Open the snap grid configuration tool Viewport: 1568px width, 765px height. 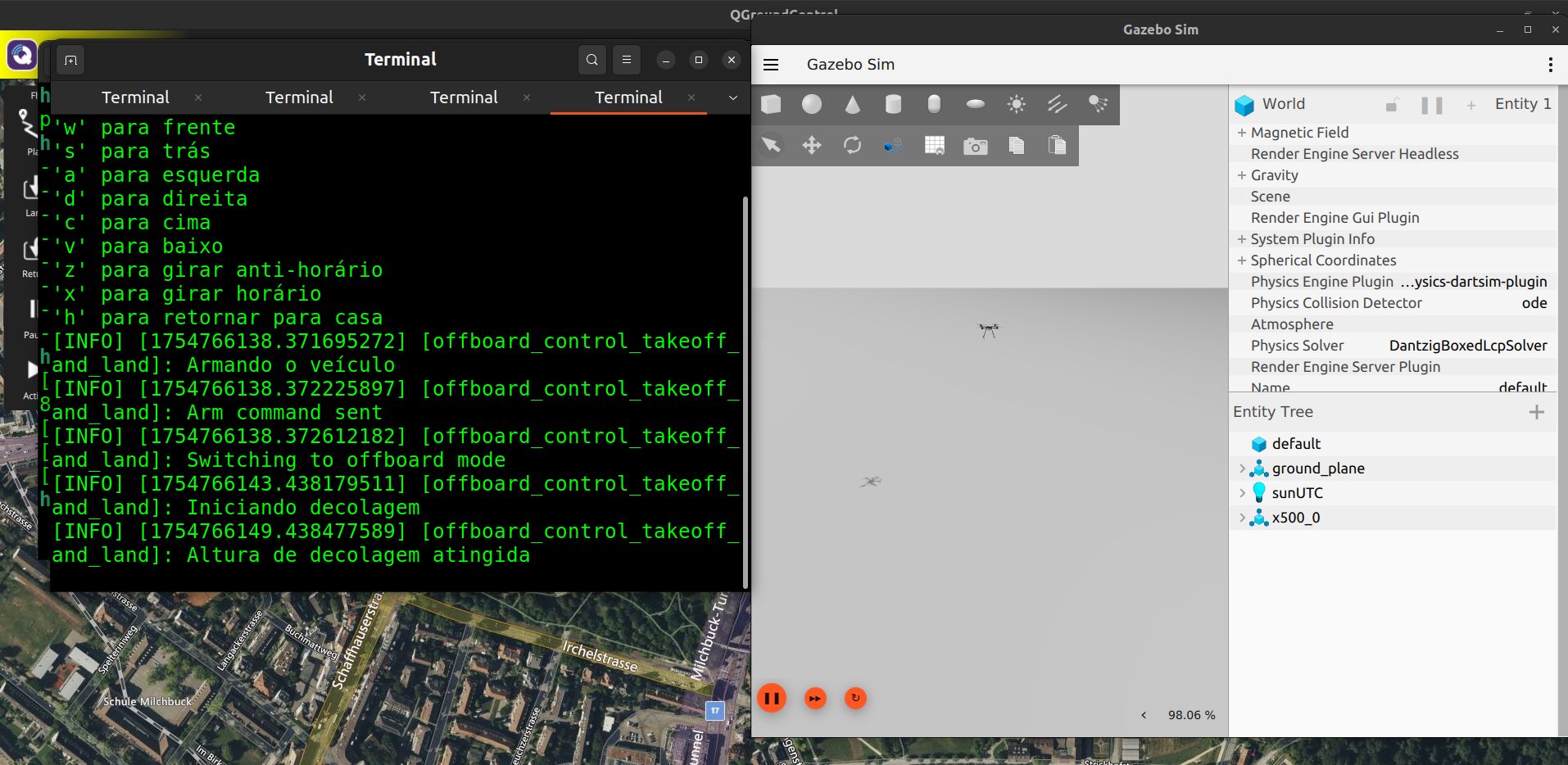[934, 146]
